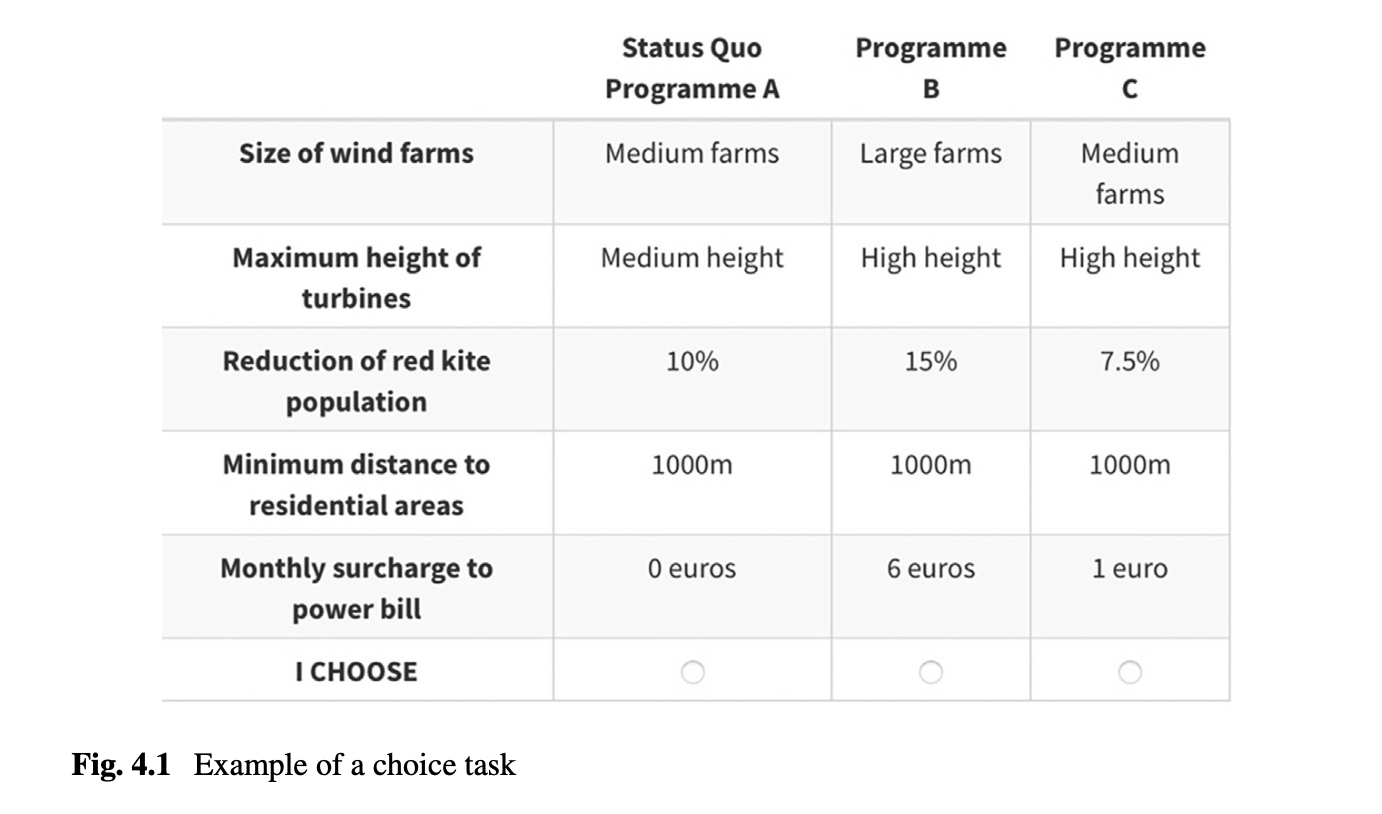Screen dimensions: 1382x814
Task: Click the 6 euros surcharge cell
Action: click(930, 568)
